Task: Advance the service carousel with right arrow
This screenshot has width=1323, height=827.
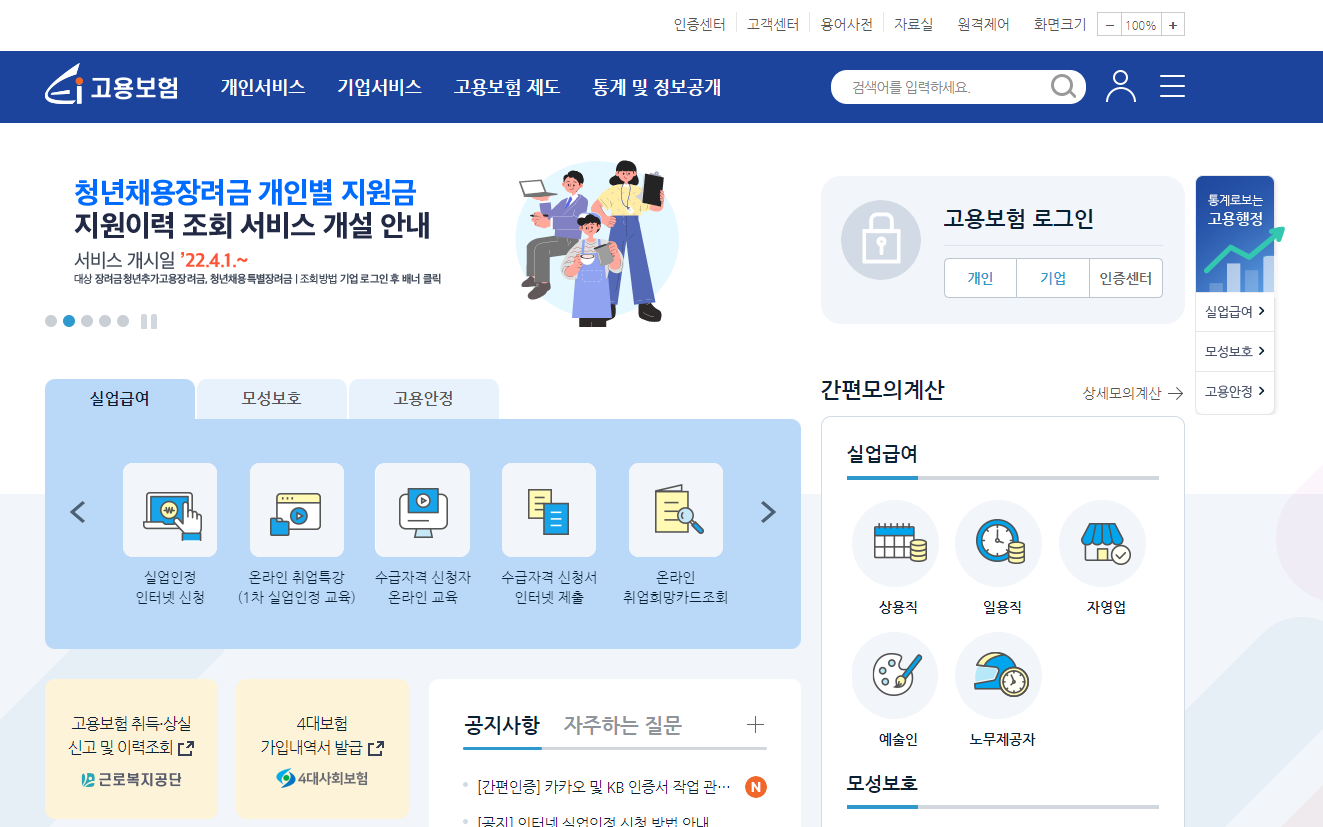Action: point(768,511)
